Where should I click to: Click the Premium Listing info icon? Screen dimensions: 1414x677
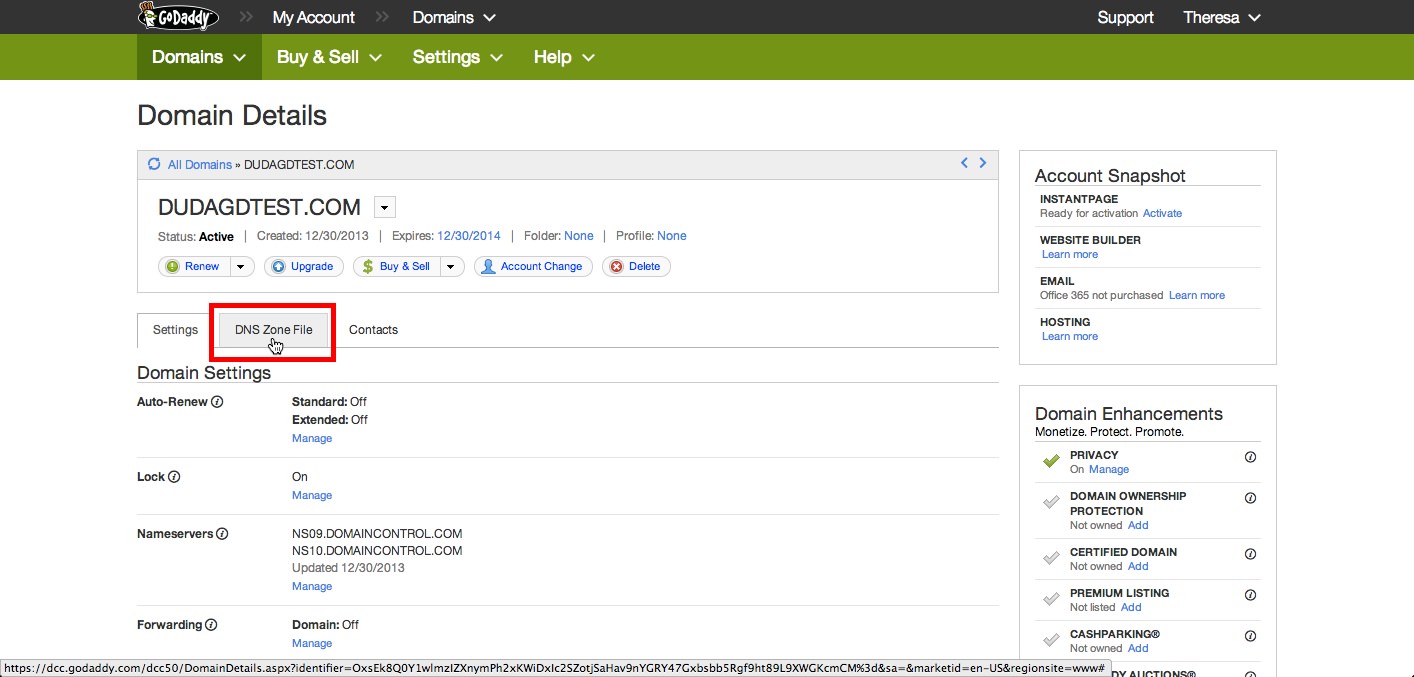point(1250,595)
